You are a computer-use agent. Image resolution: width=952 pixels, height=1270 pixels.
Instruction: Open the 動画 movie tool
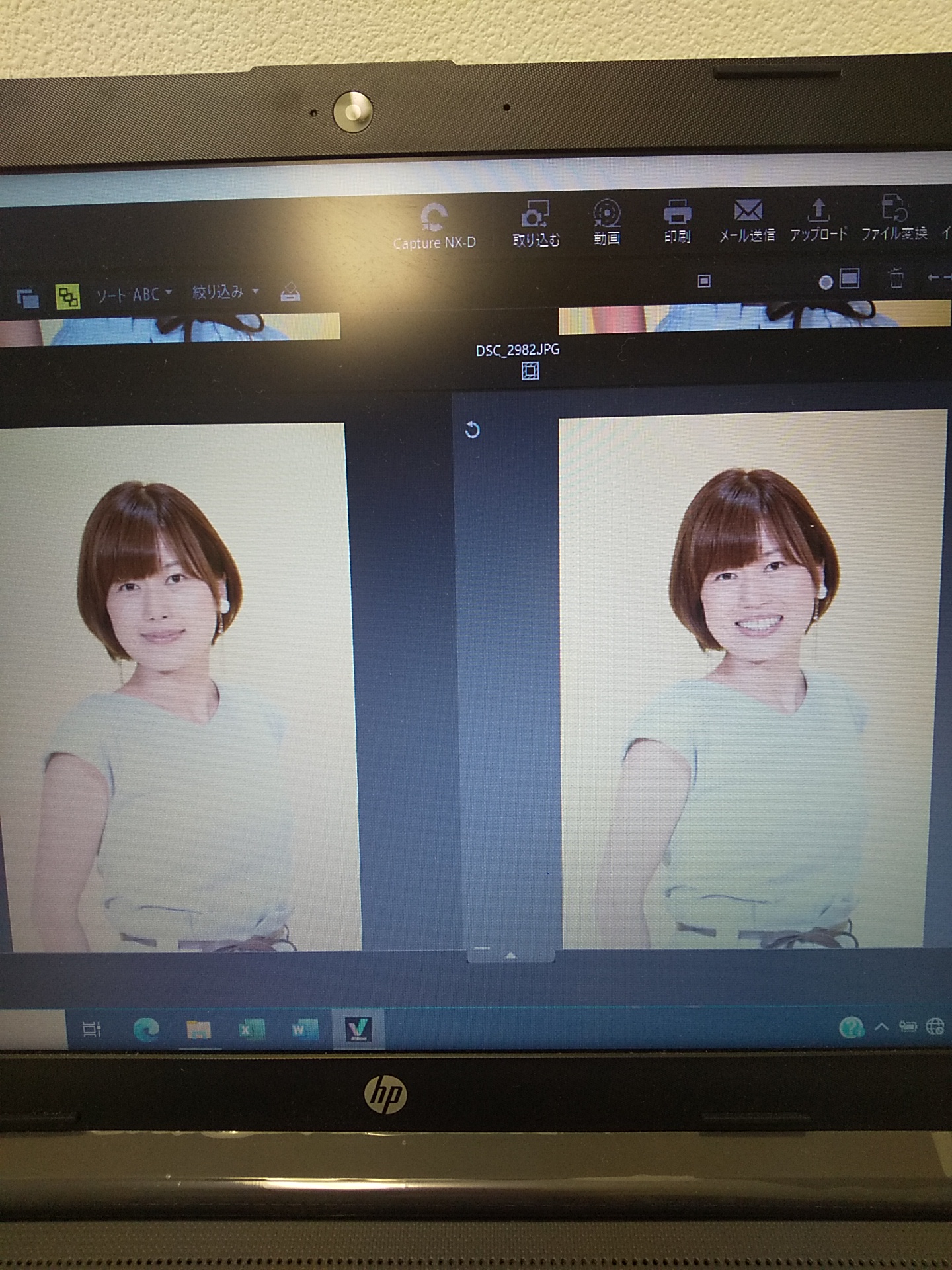607,222
